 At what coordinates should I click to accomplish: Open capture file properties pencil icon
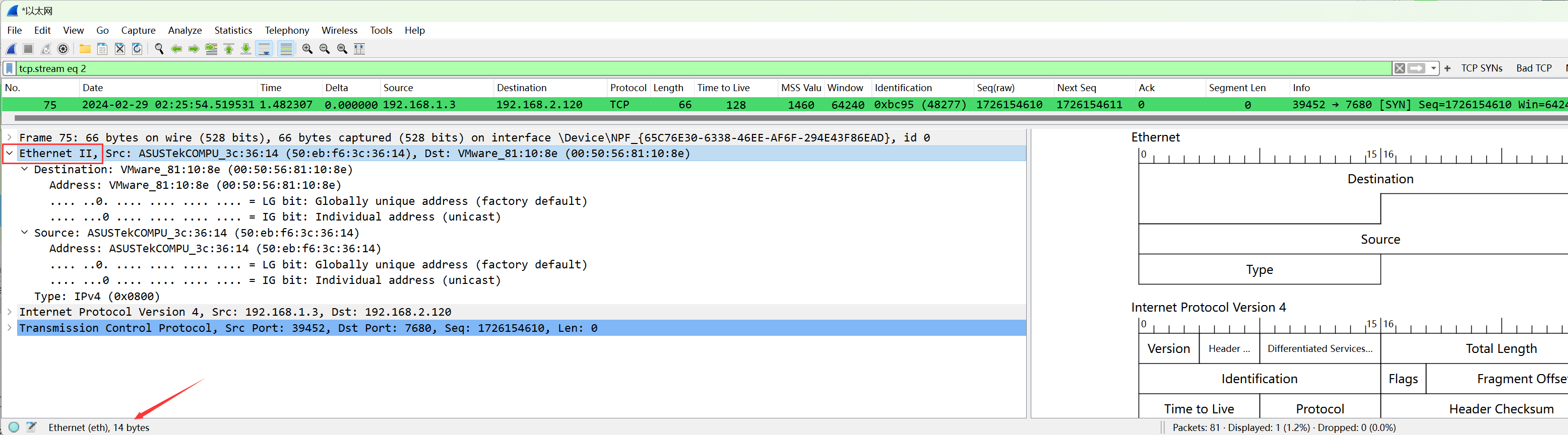32,427
